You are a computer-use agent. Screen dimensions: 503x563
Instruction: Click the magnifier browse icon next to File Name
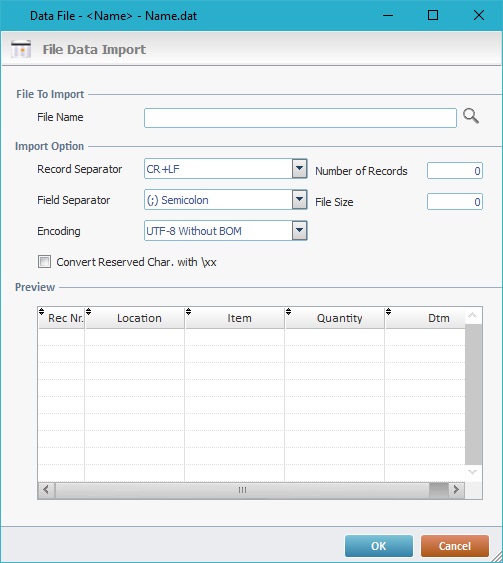pos(471,116)
